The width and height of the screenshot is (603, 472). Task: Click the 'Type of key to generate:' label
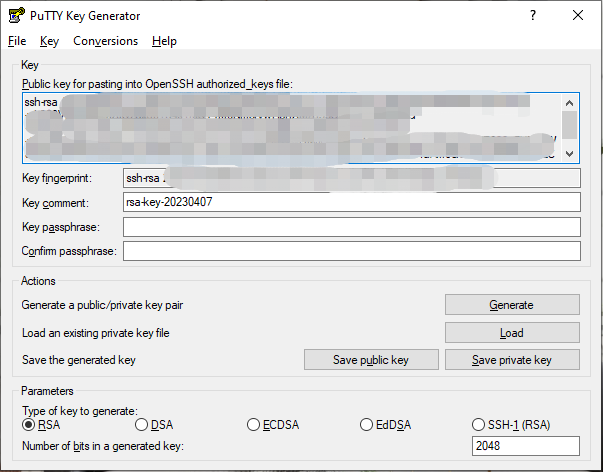(x=80, y=411)
